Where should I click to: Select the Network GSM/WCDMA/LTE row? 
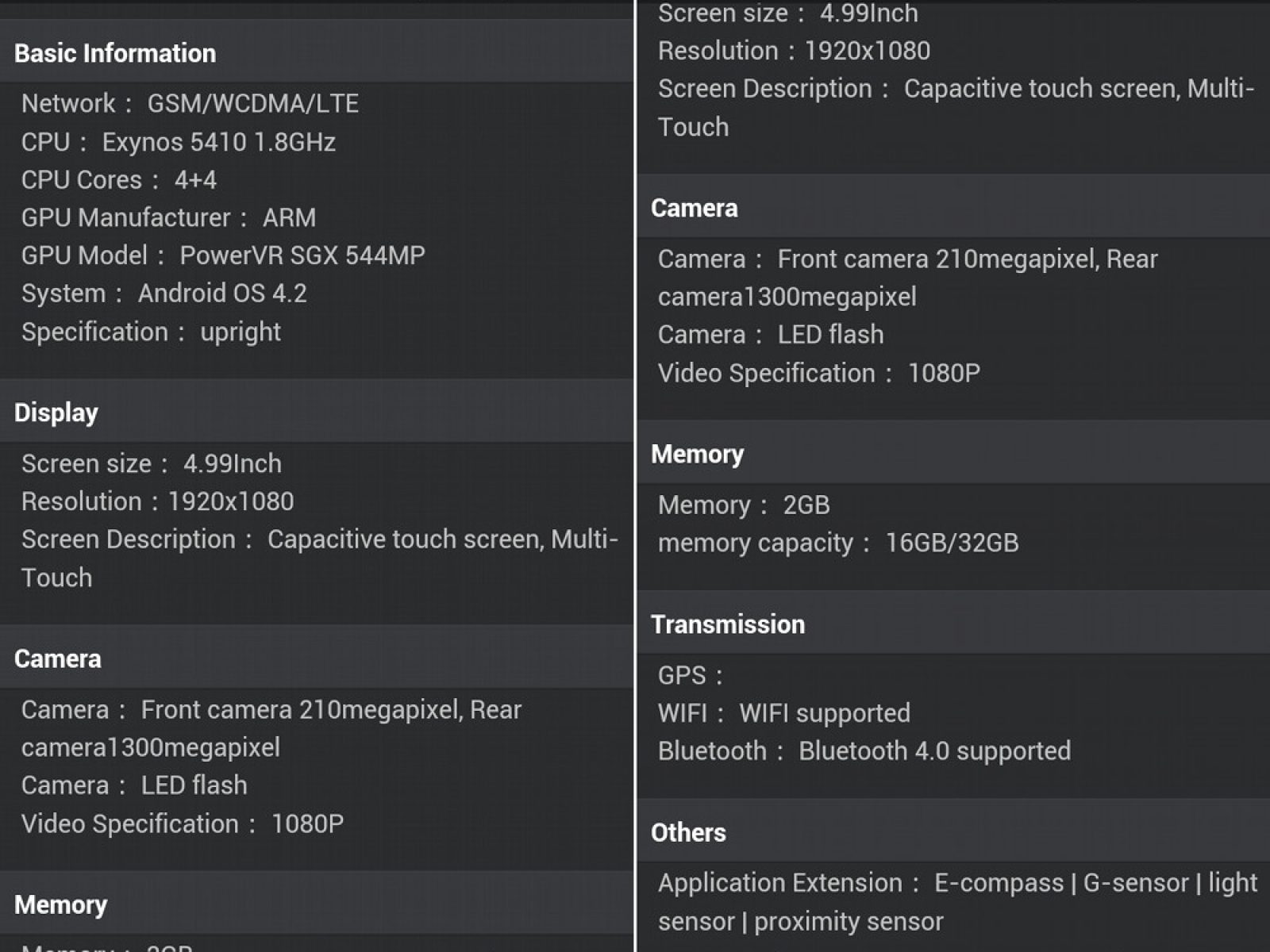click(190, 103)
